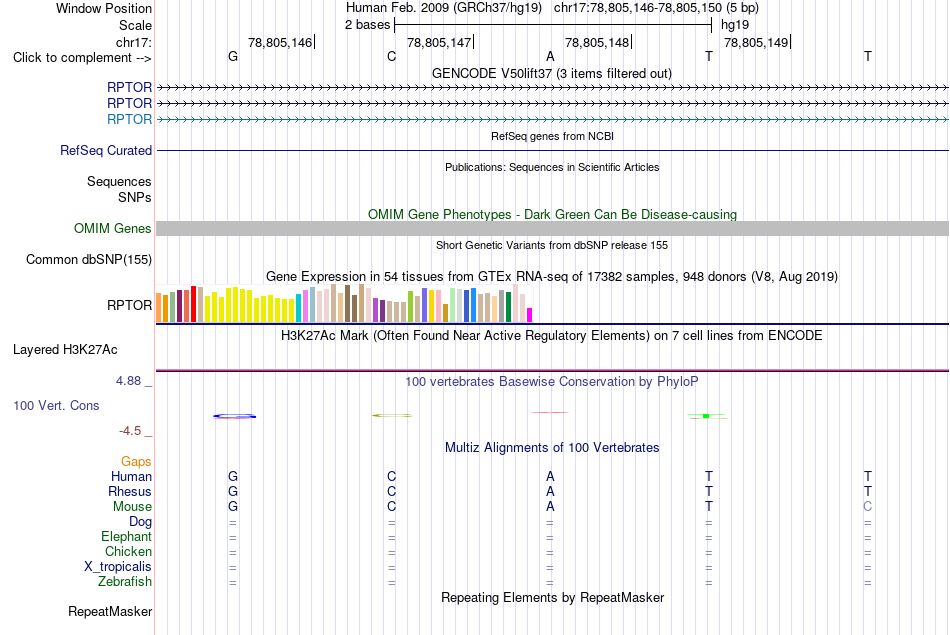Click base C in the sequence ruler
This screenshot has height=635, width=950.
[391, 56]
